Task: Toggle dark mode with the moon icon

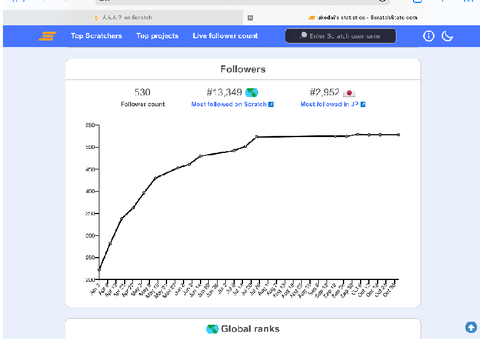Action: click(447, 36)
